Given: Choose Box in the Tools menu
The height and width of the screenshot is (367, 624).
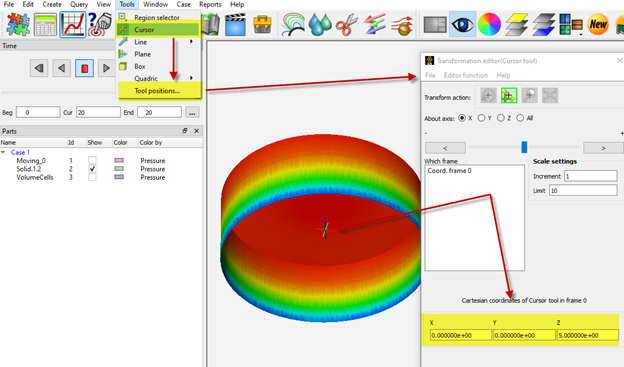Looking at the screenshot, I should click(158, 66).
